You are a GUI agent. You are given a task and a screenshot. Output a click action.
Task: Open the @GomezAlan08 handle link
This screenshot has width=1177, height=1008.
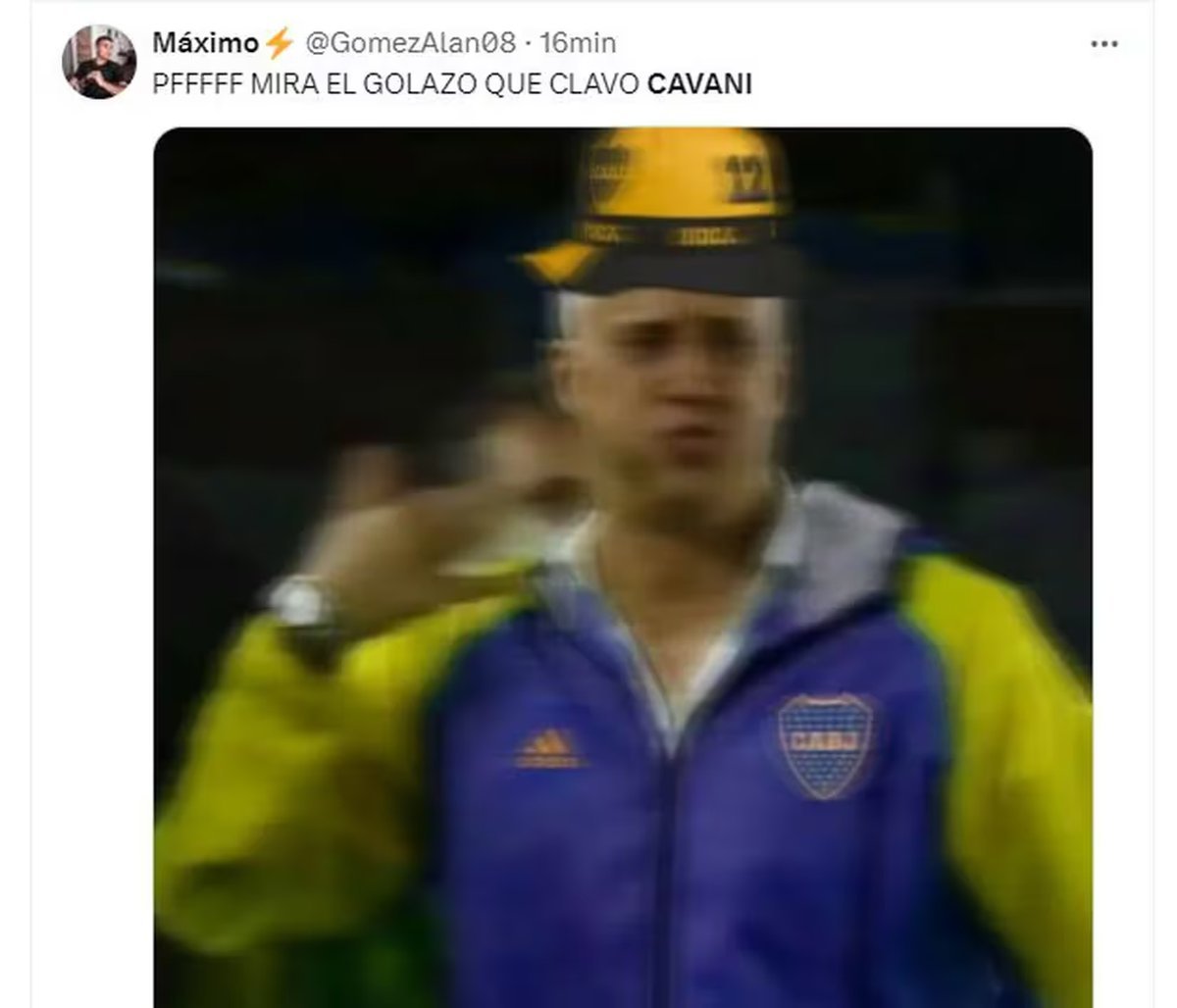coord(410,43)
